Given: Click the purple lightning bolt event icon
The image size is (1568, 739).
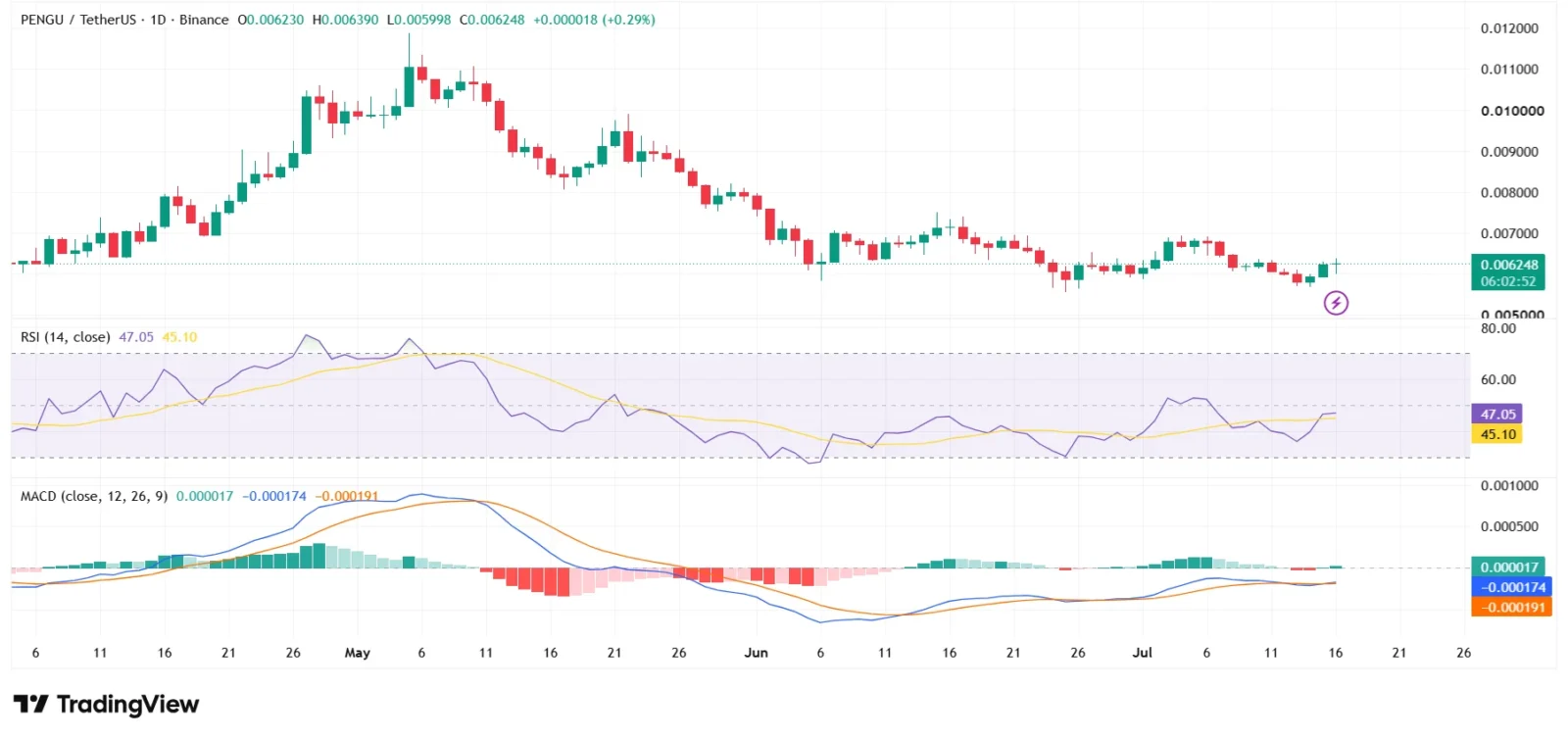Looking at the screenshot, I should pyautogui.click(x=1336, y=303).
